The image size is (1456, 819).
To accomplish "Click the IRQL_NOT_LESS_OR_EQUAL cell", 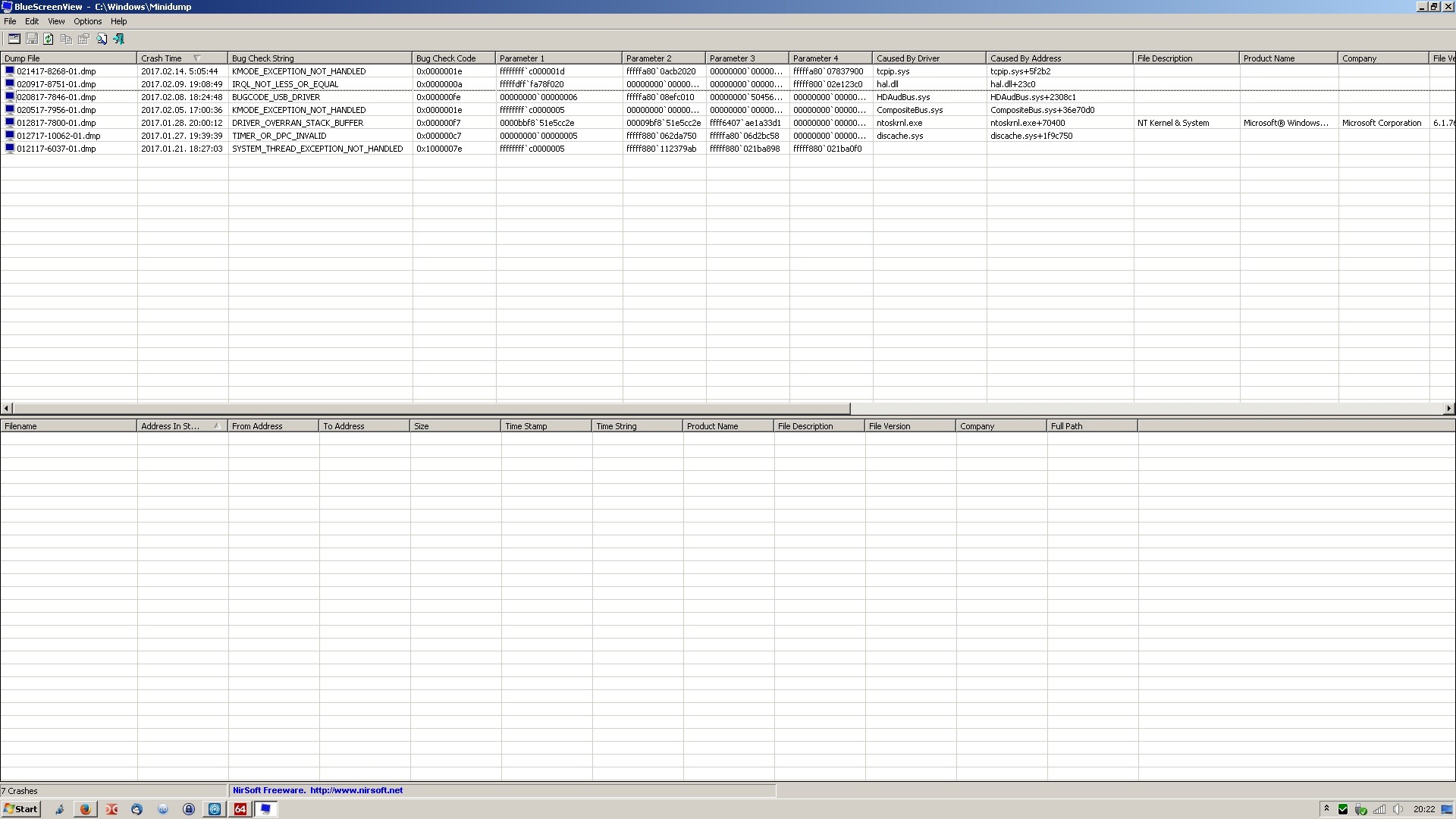I will (285, 84).
